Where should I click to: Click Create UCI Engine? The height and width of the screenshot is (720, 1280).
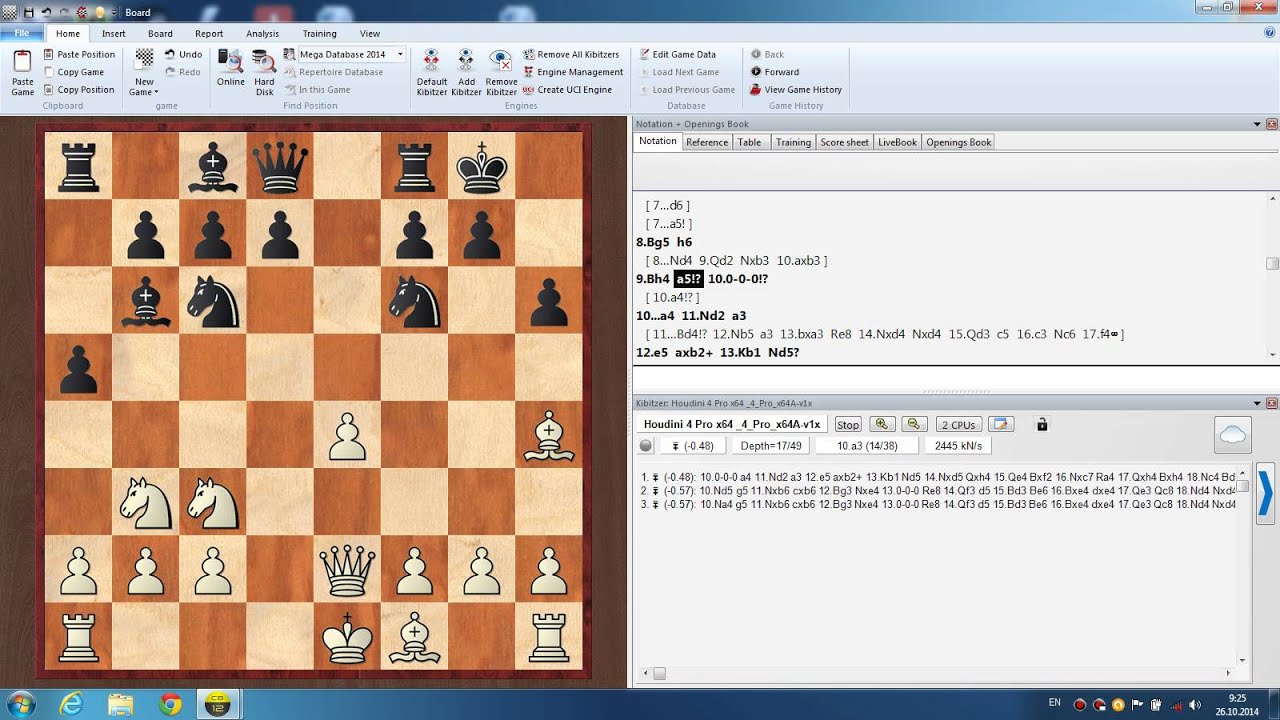[x=567, y=89]
